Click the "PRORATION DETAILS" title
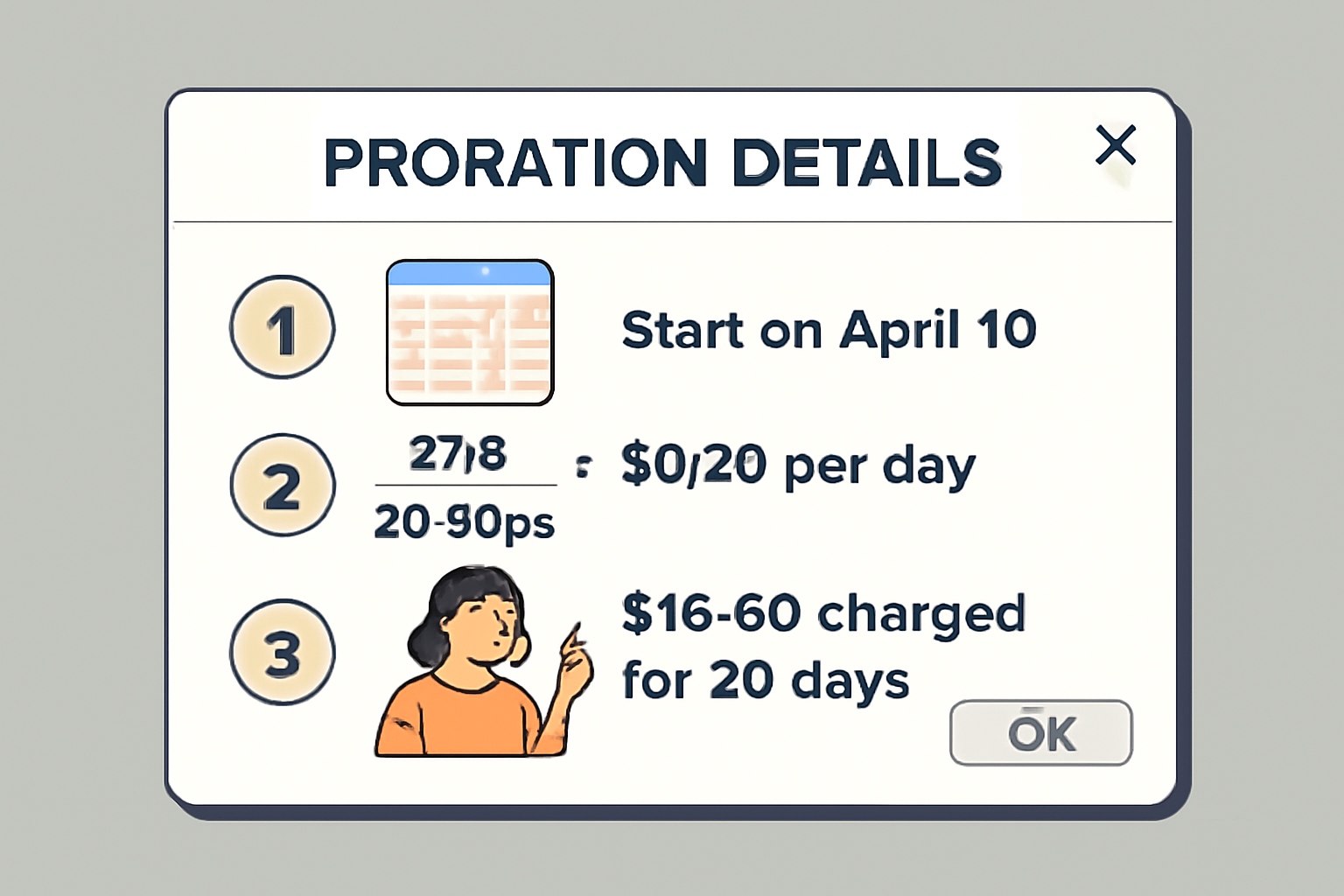The height and width of the screenshot is (896, 1344). [662, 163]
